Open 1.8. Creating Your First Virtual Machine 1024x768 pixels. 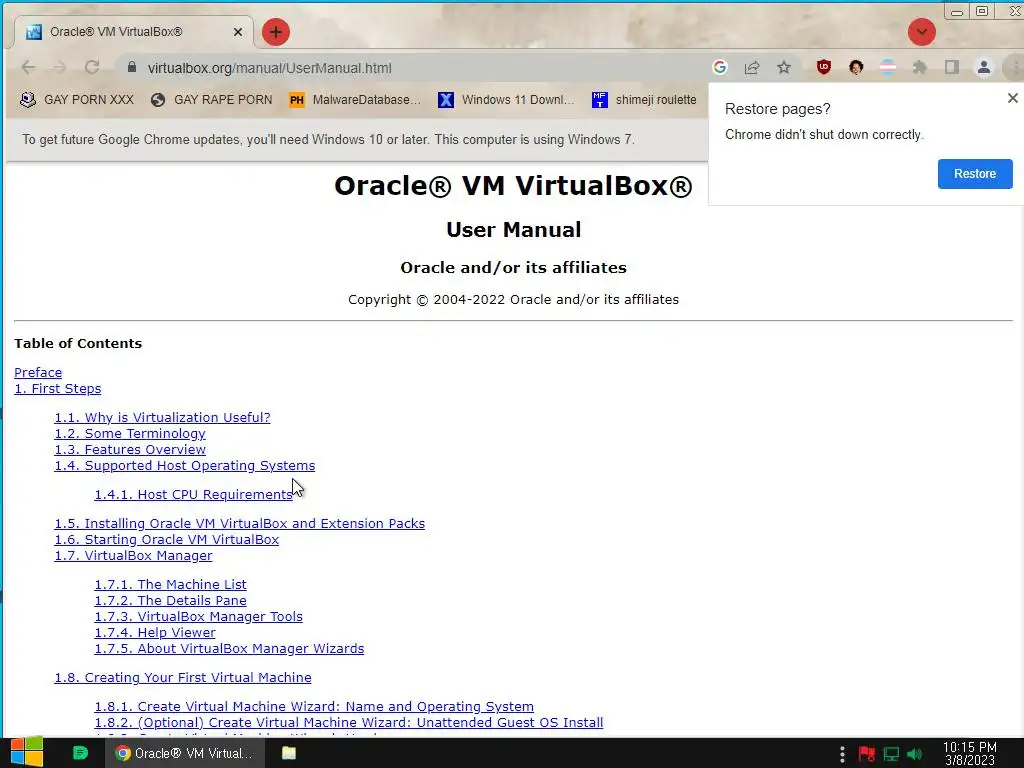tap(183, 677)
